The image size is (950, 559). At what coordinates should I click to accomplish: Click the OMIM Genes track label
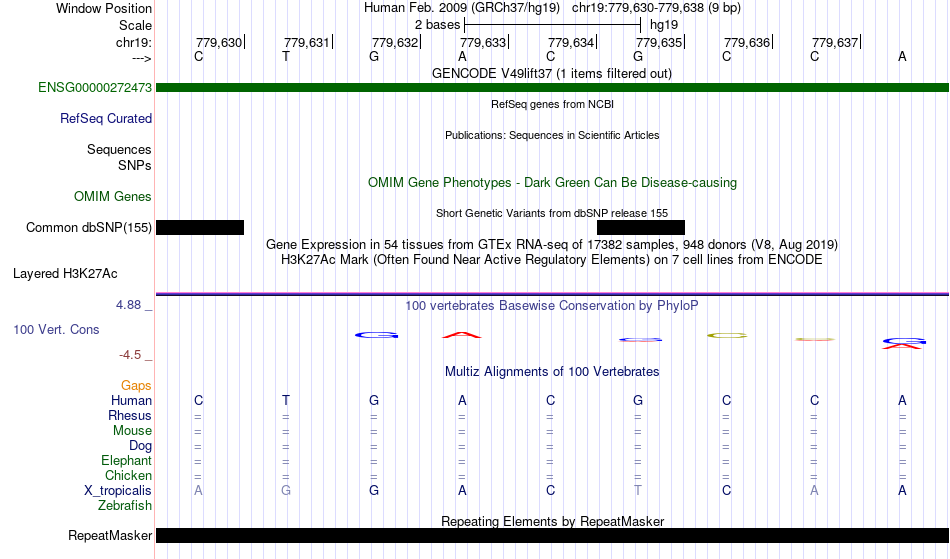(x=113, y=196)
